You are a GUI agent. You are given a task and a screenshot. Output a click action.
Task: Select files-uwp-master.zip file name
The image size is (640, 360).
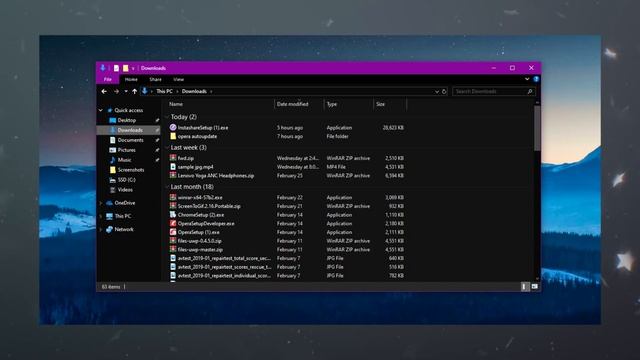pyautogui.click(x=200, y=249)
